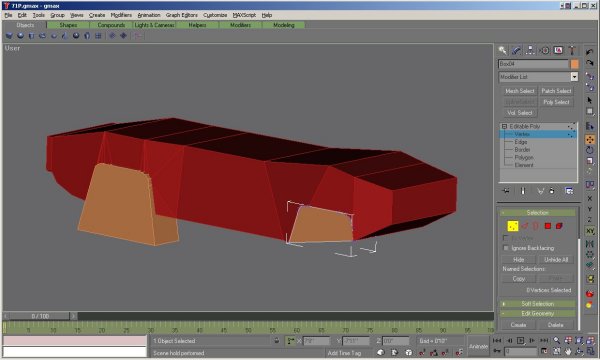Select the Polygon selection mode icon
600x360 pixels.
point(548,226)
